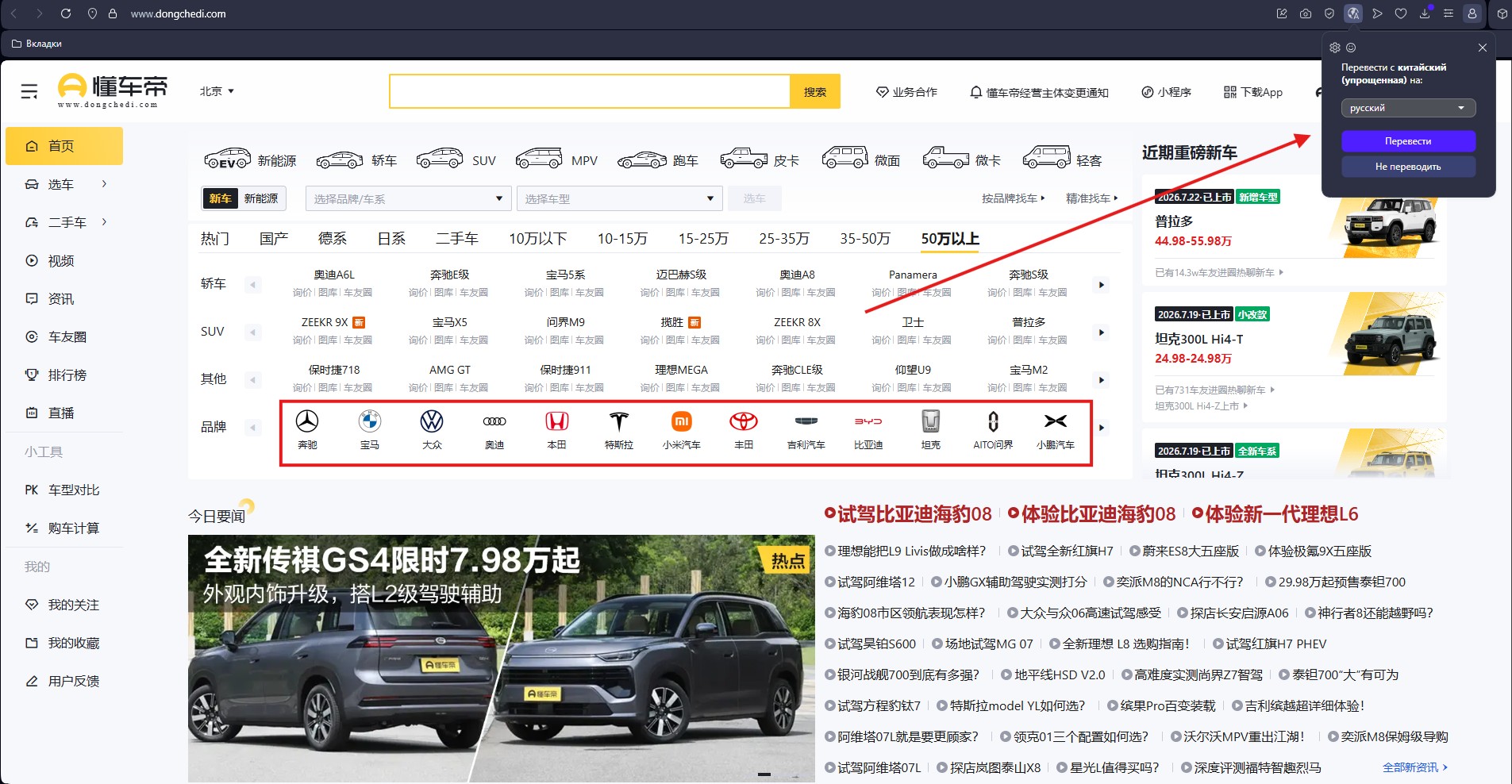Open the Xiaomi 小米汽车 brand logo
The height and width of the screenshot is (784, 1512).
tap(682, 421)
